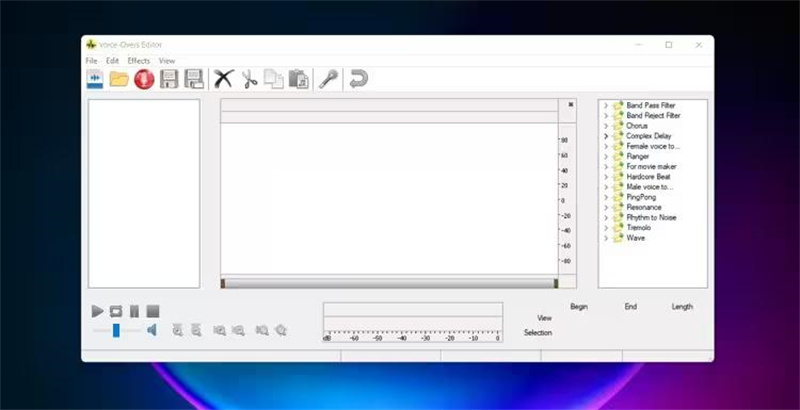Expand the Male voice to... node
This screenshot has height=410, width=800.
click(606, 187)
